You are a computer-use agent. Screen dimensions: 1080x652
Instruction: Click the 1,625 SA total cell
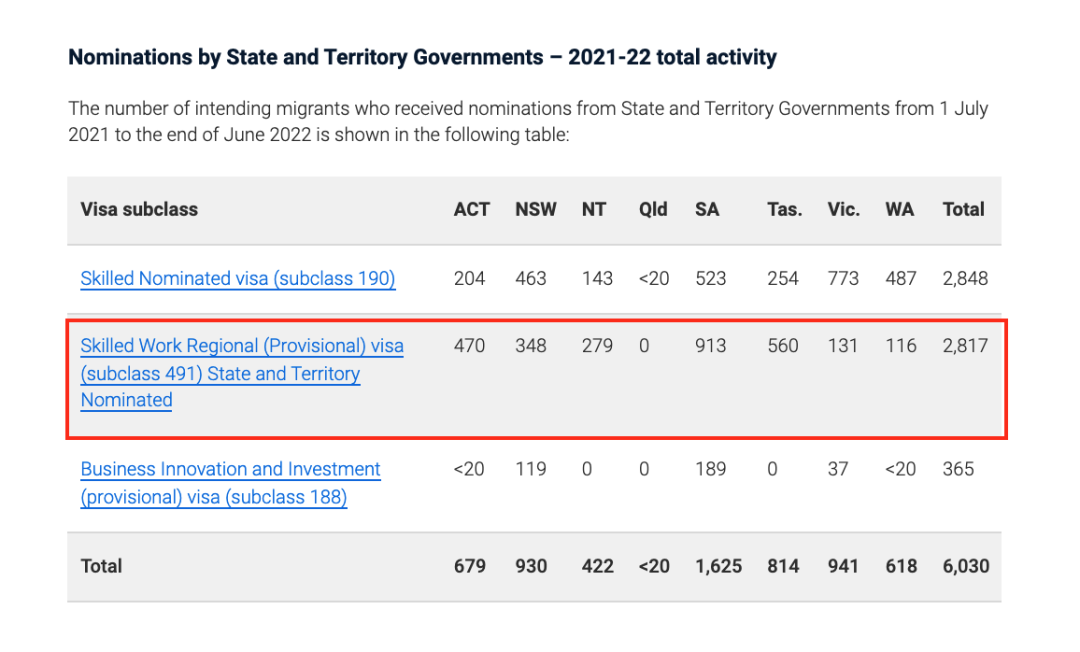point(718,566)
